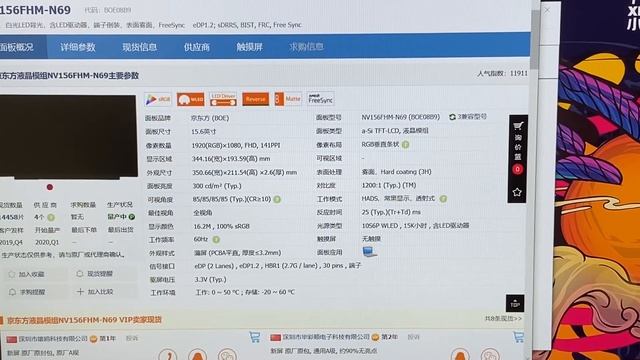Switch to the 触摸屏 tab
The image size is (640, 360).
tap(249, 47)
